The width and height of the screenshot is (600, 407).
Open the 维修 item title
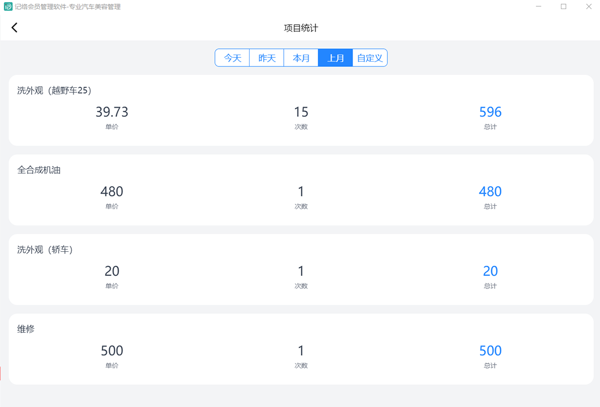tap(26, 329)
